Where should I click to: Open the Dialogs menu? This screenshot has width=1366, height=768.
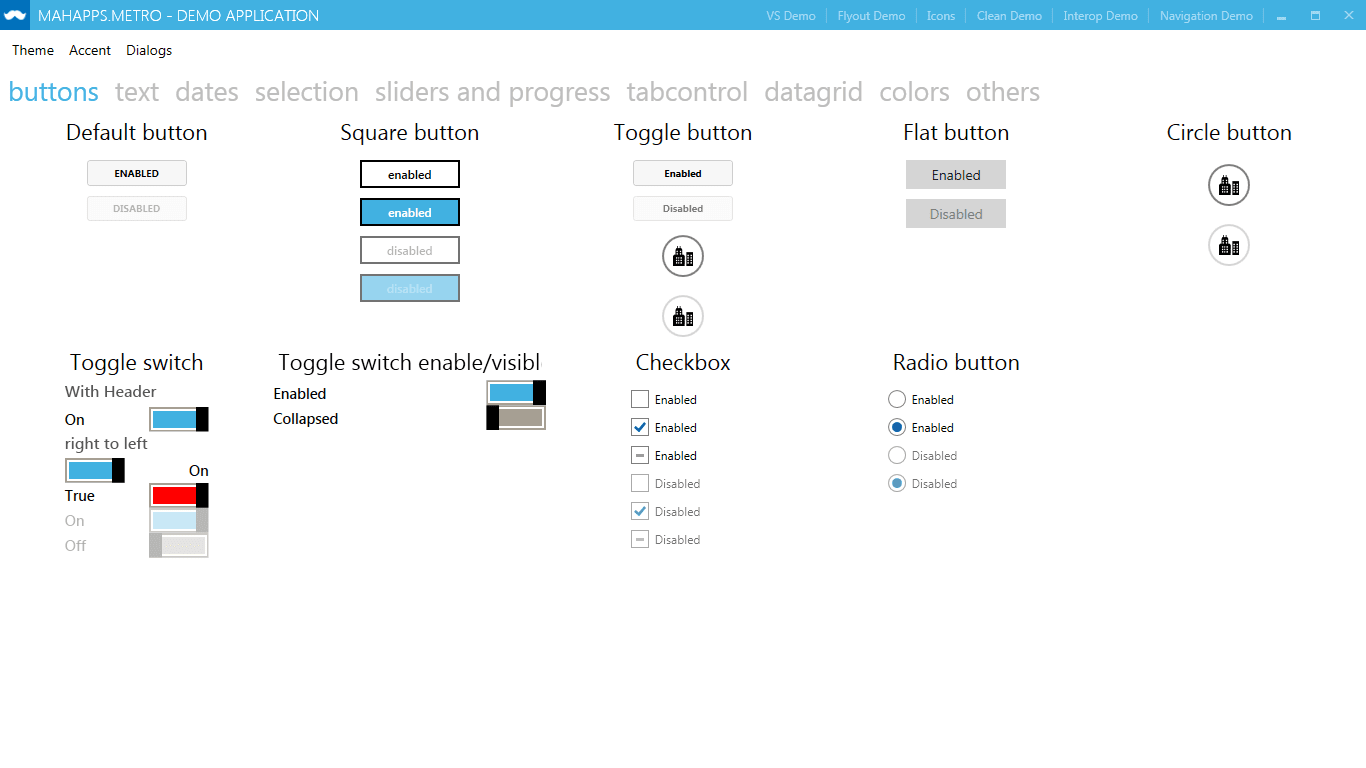point(148,50)
